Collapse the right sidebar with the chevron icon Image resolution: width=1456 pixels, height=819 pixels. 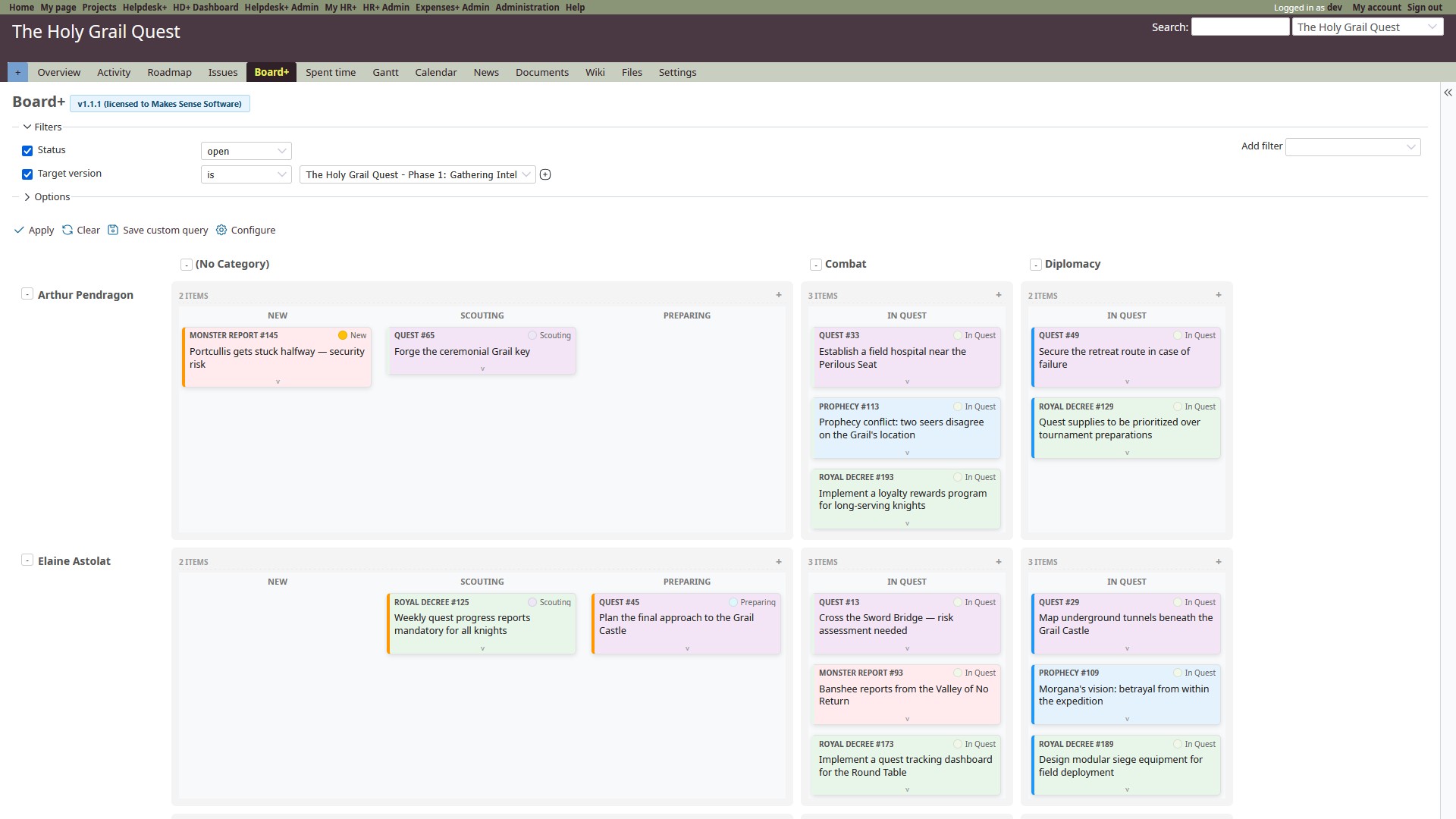(1448, 93)
